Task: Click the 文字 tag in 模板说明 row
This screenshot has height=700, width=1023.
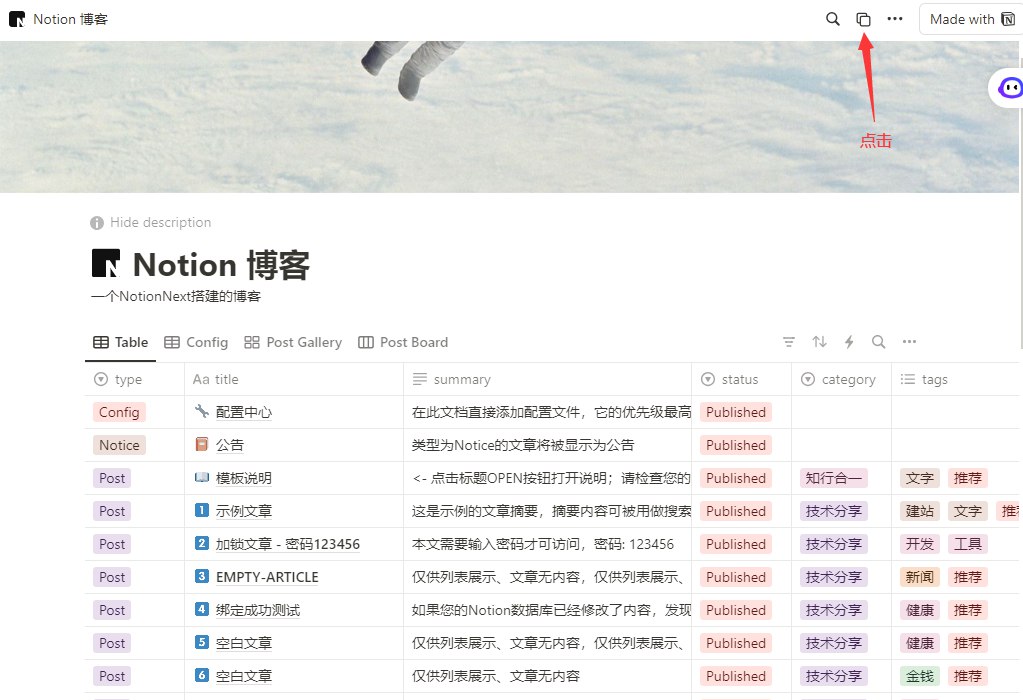Action: tap(920, 478)
